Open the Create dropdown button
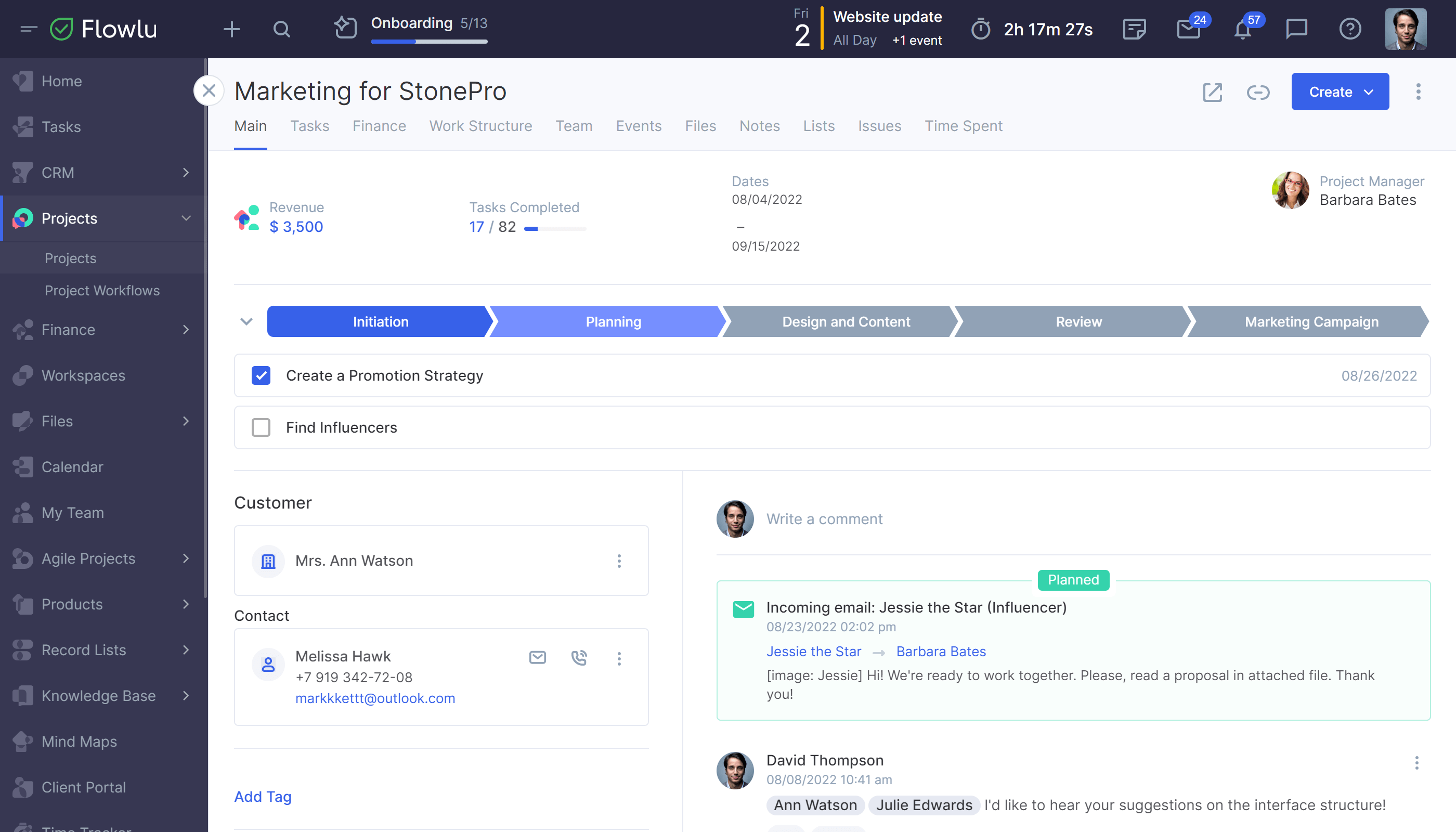 coord(1340,92)
